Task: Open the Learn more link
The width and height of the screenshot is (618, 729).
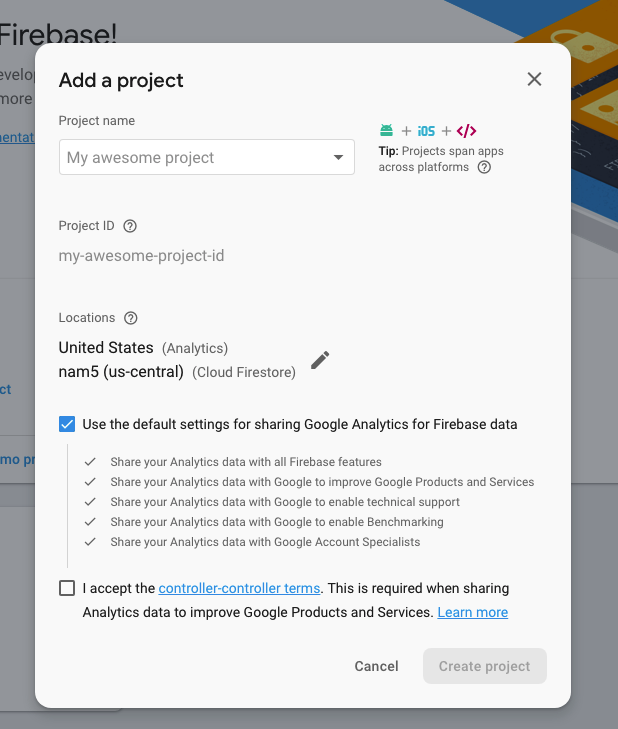Action: click(x=472, y=612)
